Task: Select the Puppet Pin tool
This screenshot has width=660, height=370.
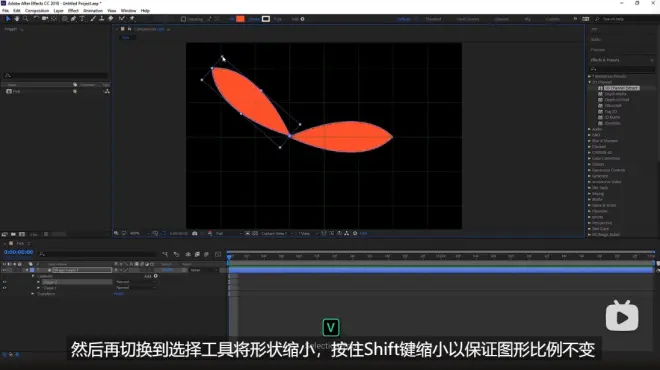Action: click(x=132, y=19)
